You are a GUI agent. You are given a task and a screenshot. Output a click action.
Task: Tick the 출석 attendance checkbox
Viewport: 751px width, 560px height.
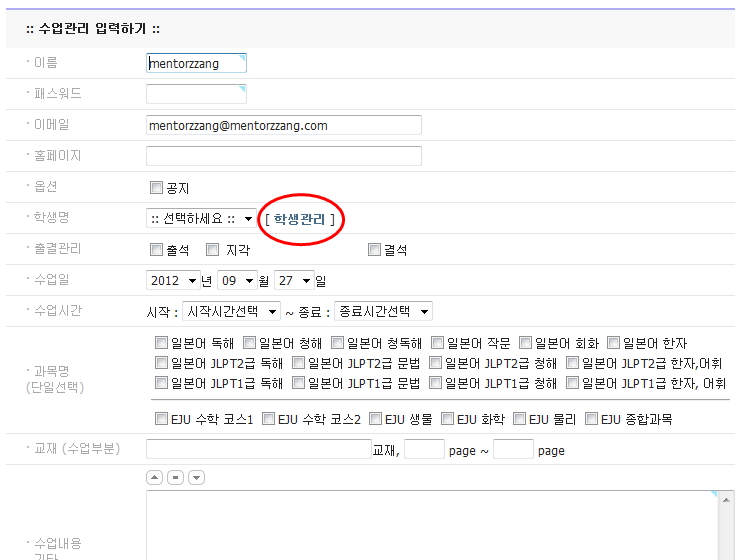(x=156, y=250)
